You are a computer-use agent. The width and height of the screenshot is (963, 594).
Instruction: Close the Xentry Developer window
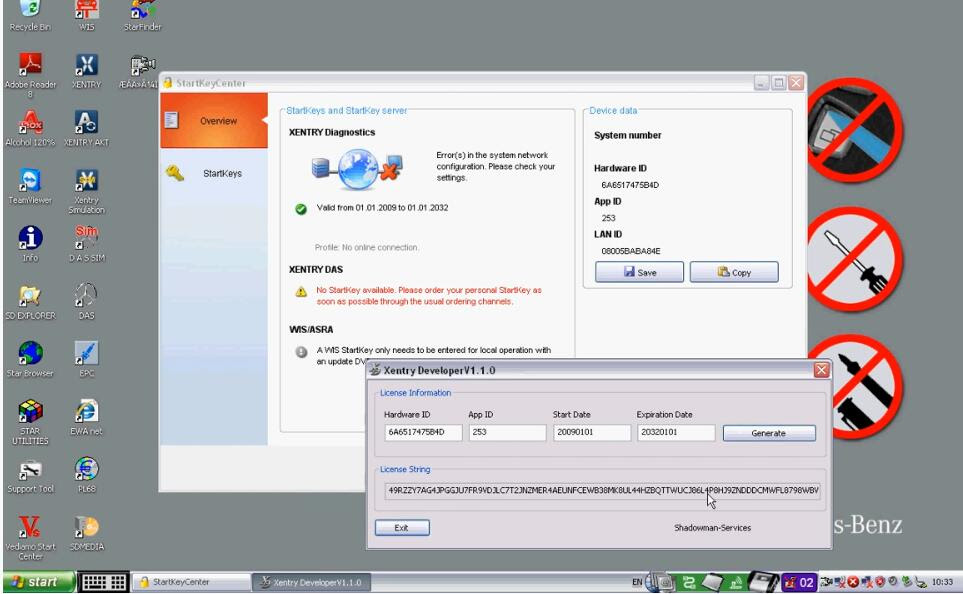(x=821, y=370)
